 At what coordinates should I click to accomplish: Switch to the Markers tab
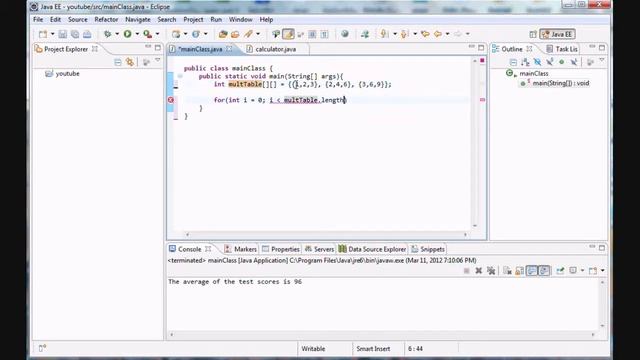coord(241,249)
